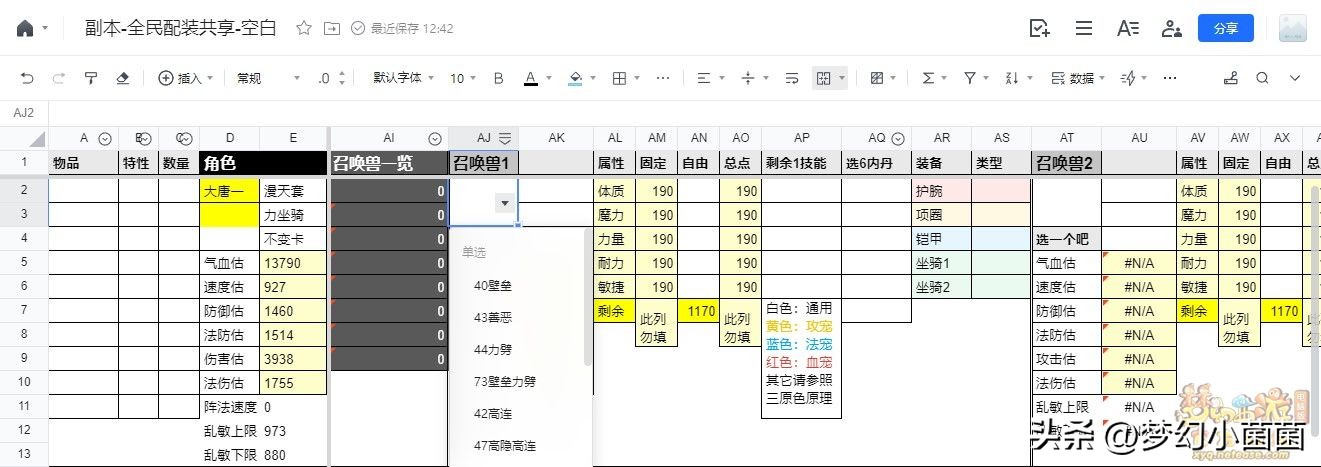Click the fill color bucket swatch
Image resolution: width=1321 pixels, height=467 pixels.
tap(575, 78)
